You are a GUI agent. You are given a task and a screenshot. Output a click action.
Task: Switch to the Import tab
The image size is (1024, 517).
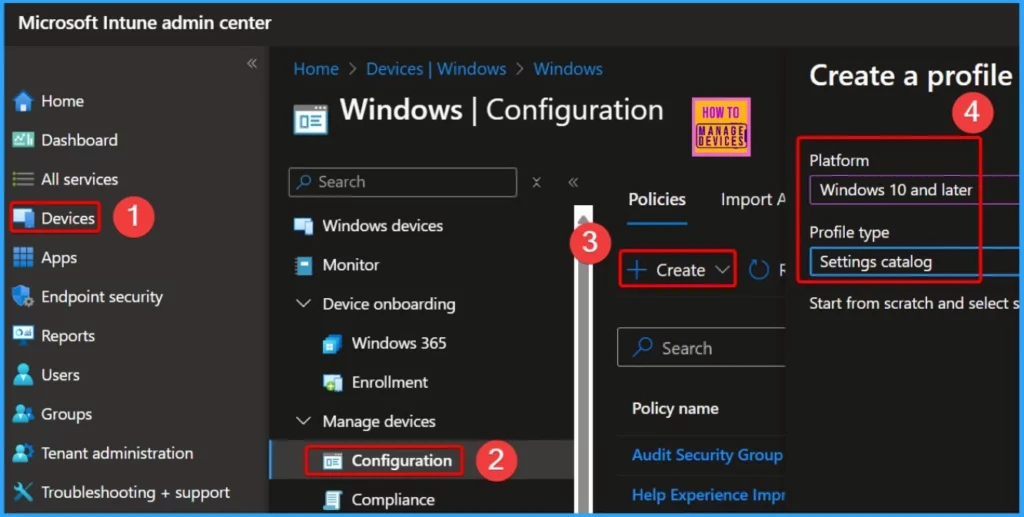[x=753, y=200]
